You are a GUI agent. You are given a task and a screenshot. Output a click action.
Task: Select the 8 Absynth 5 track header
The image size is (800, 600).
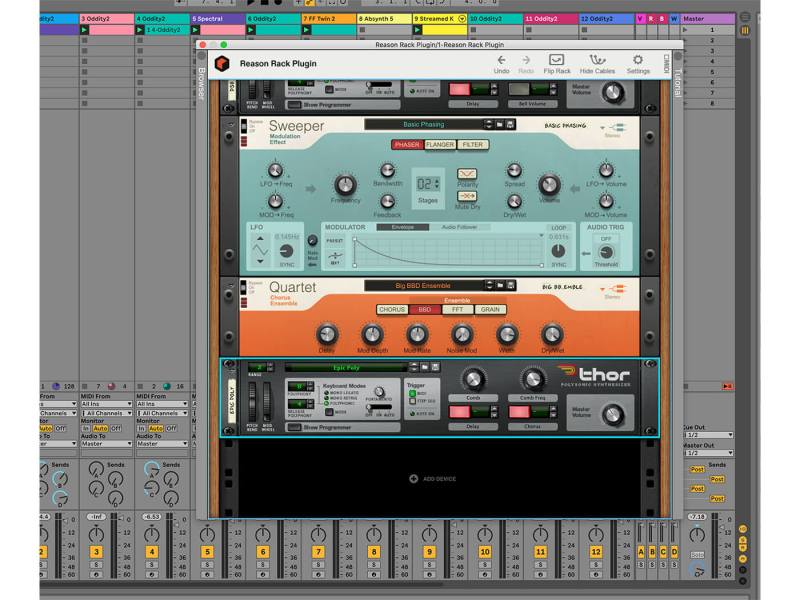[x=384, y=19]
